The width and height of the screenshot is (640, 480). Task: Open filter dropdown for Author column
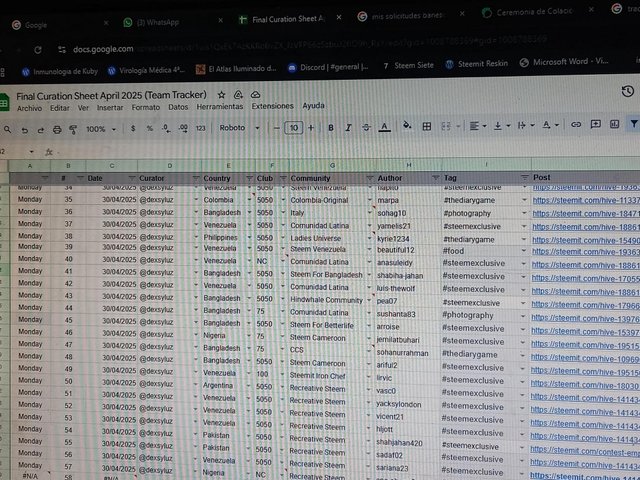[x=436, y=178]
